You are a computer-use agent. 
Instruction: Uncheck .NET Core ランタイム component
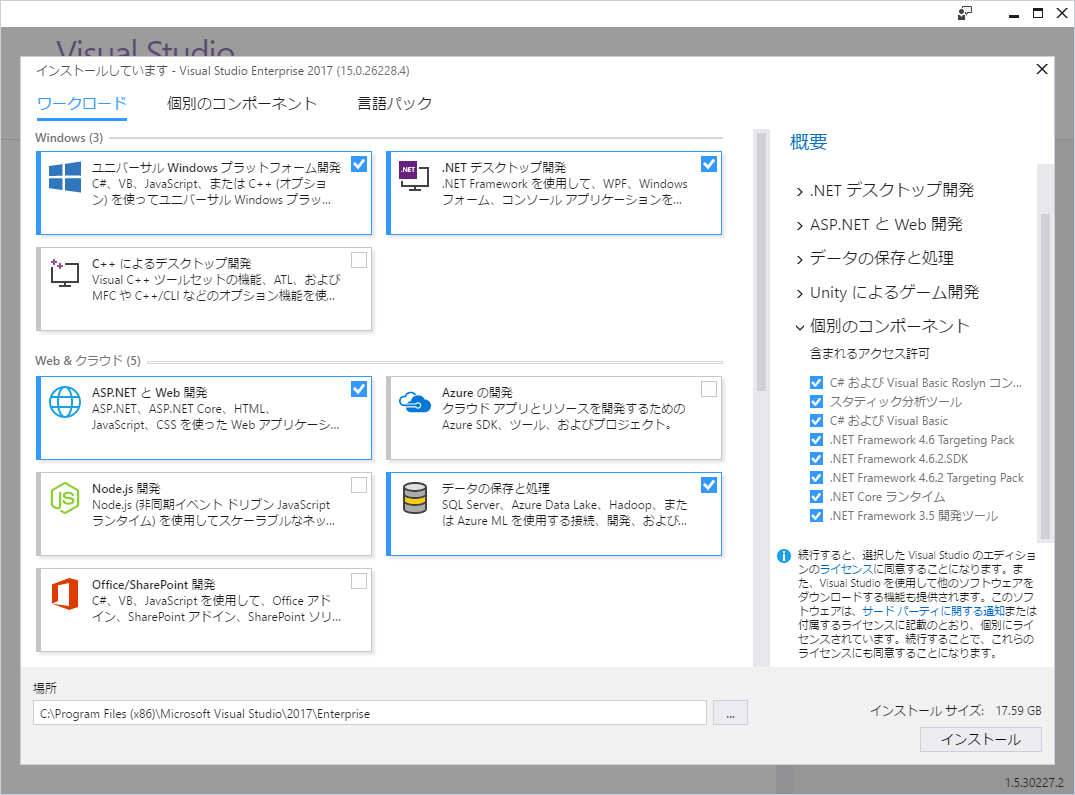(x=816, y=497)
